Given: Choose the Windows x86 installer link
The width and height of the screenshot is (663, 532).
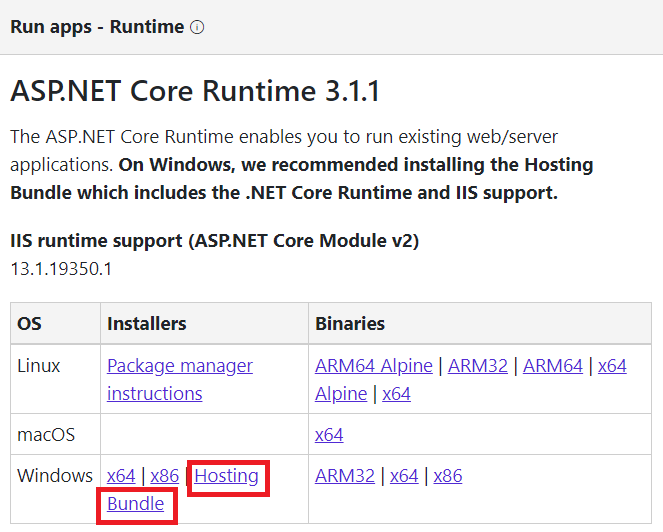Looking at the screenshot, I should [x=164, y=476].
